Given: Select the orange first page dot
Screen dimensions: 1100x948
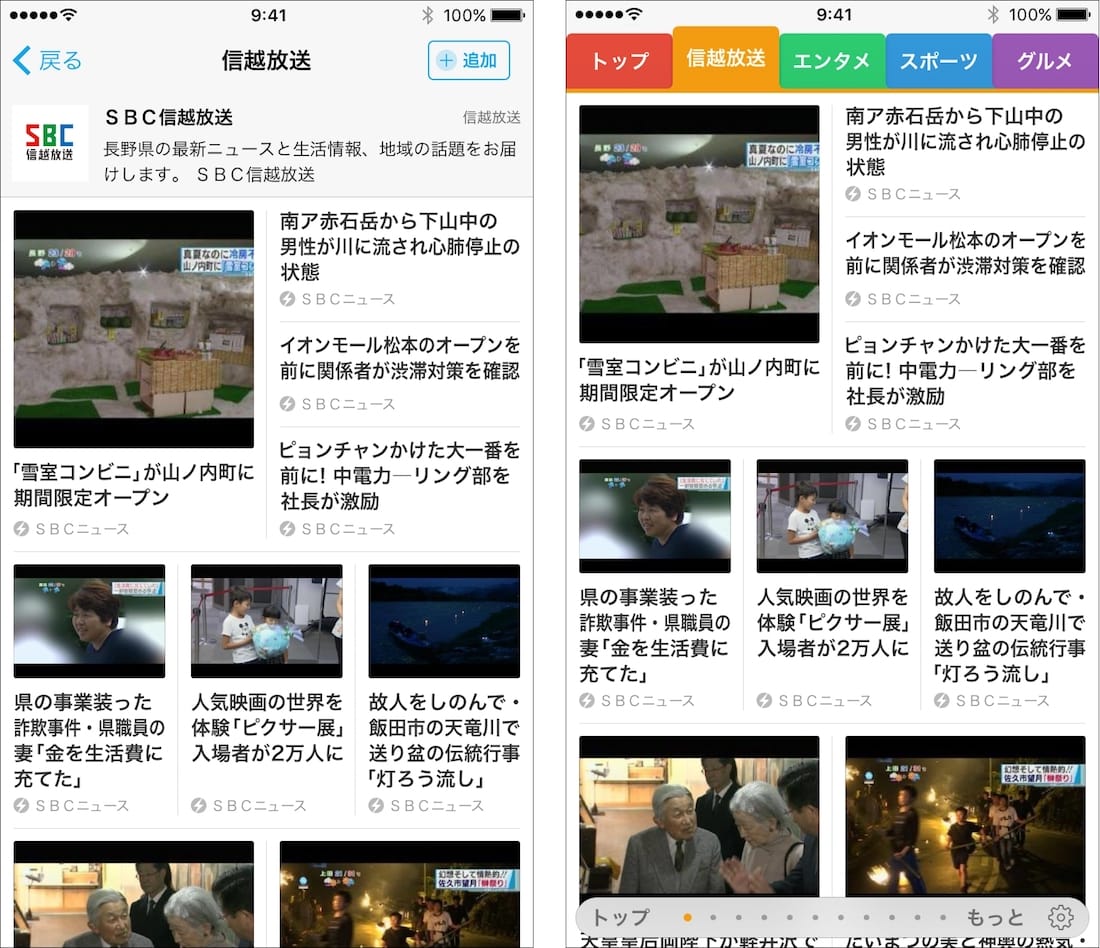Looking at the screenshot, I should tap(688, 917).
